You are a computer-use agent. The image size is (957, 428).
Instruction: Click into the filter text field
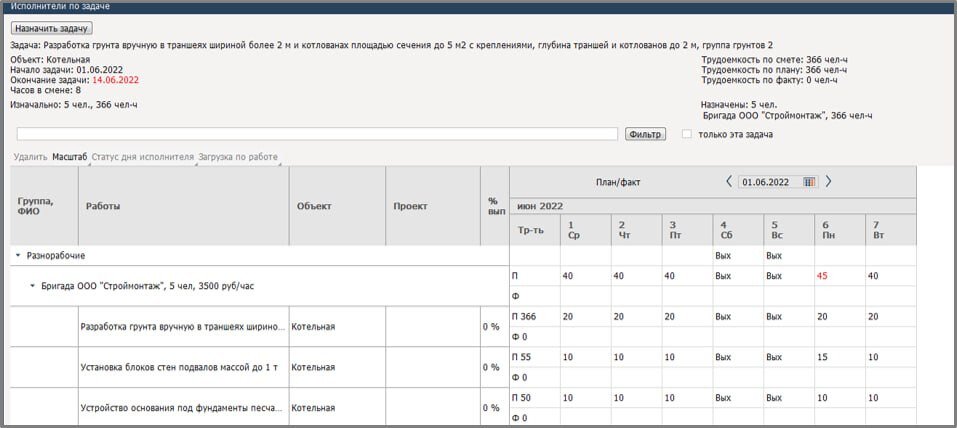(316, 134)
